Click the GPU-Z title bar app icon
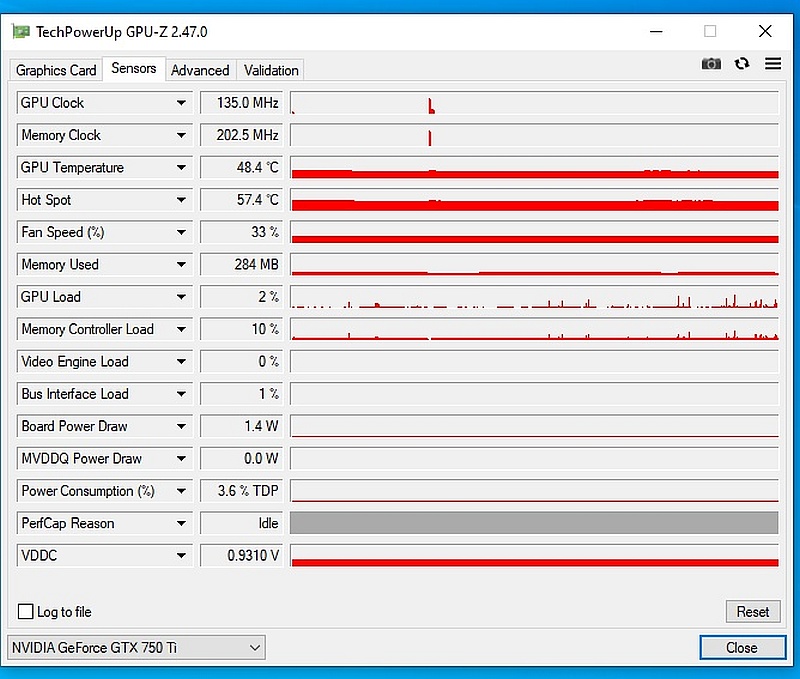The width and height of the screenshot is (800, 679). pos(21,32)
